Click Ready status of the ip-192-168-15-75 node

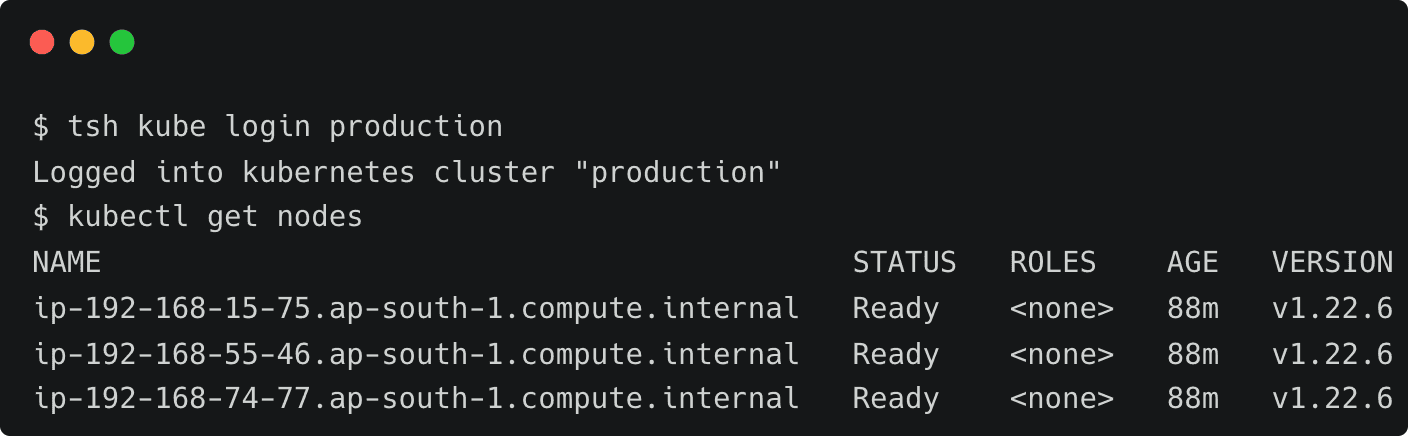coord(895,309)
